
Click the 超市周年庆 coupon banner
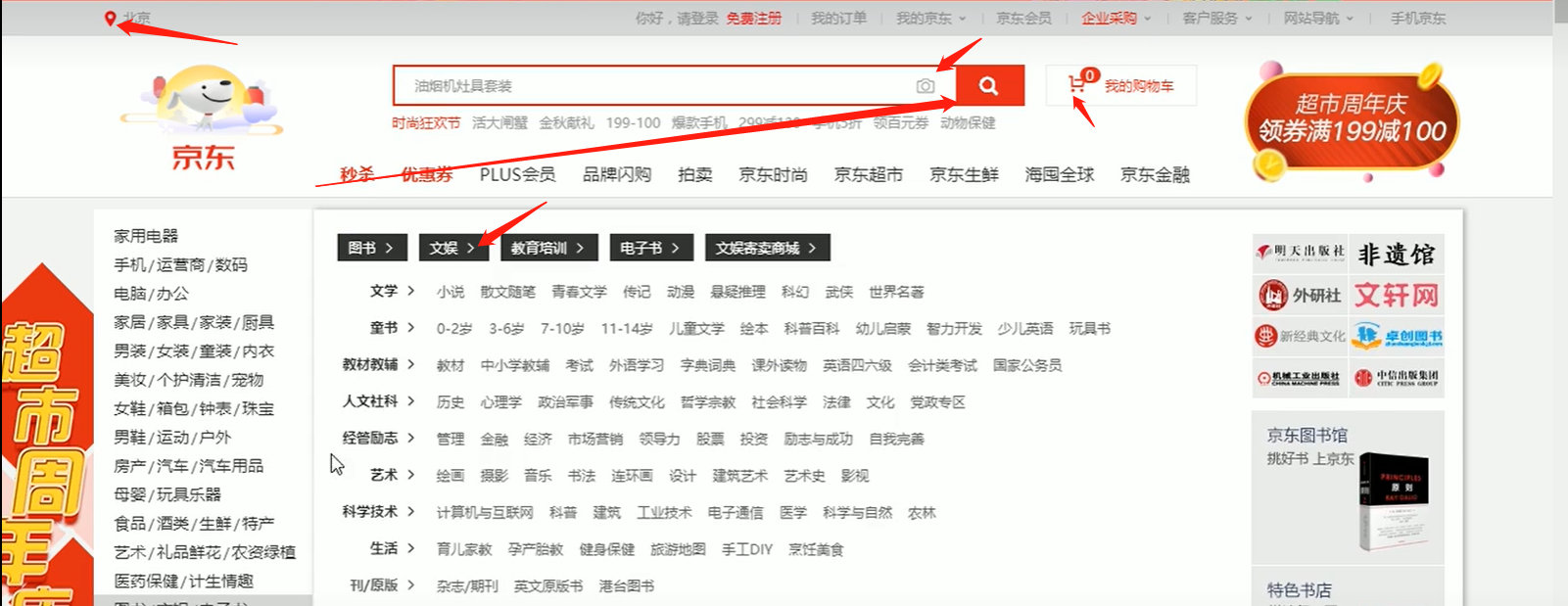coord(1352,120)
